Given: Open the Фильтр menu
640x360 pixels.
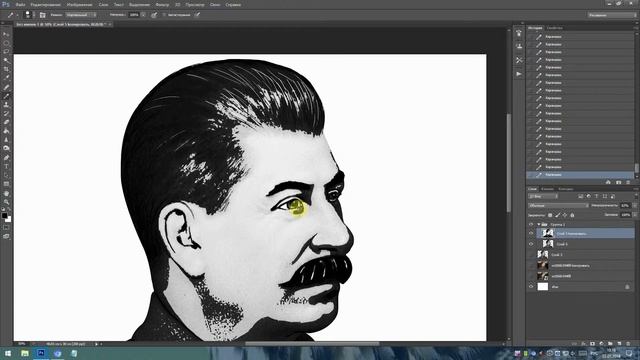Looking at the screenshot, I should [x=162, y=4].
